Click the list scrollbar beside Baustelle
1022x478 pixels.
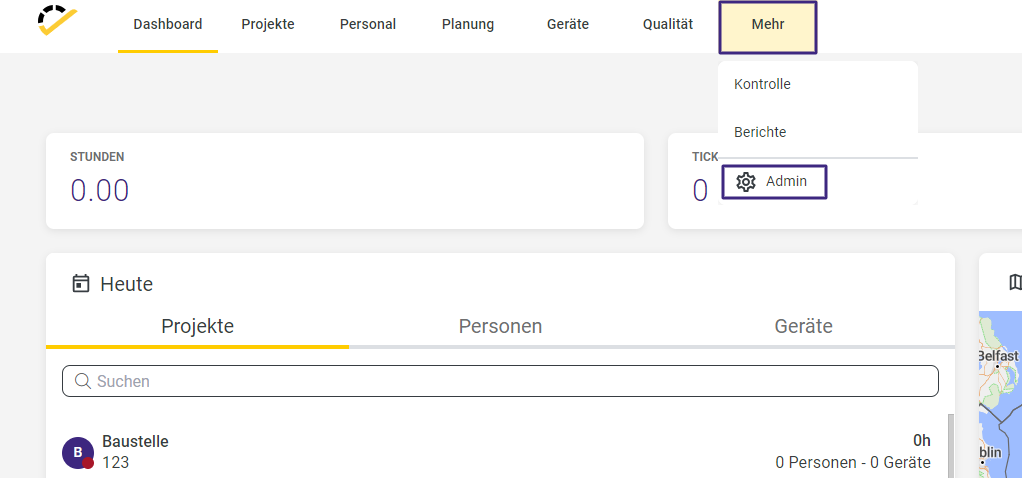(950, 446)
